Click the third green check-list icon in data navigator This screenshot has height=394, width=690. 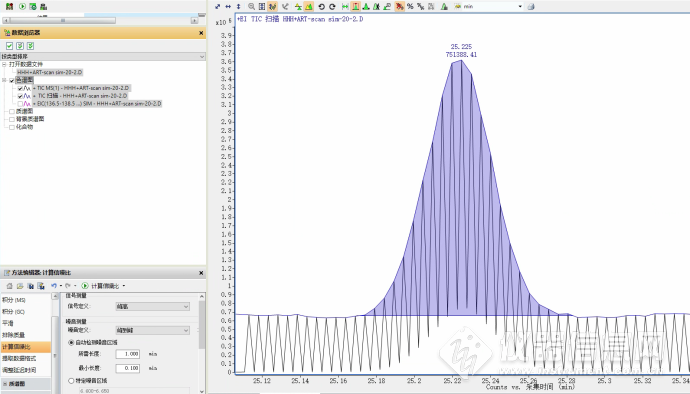pyautogui.click(x=30, y=46)
